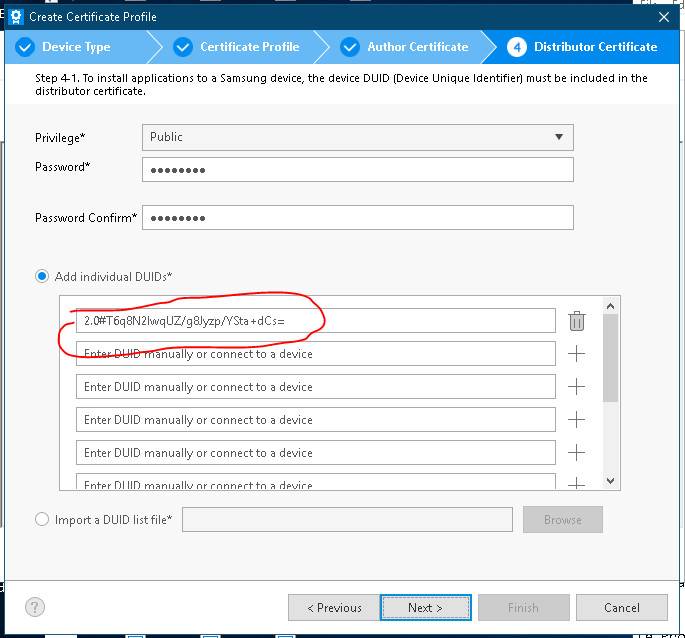Click the help question mark icon
Image resolution: width=685 pixels, height=638 pixels.
[x=35, y=607]
